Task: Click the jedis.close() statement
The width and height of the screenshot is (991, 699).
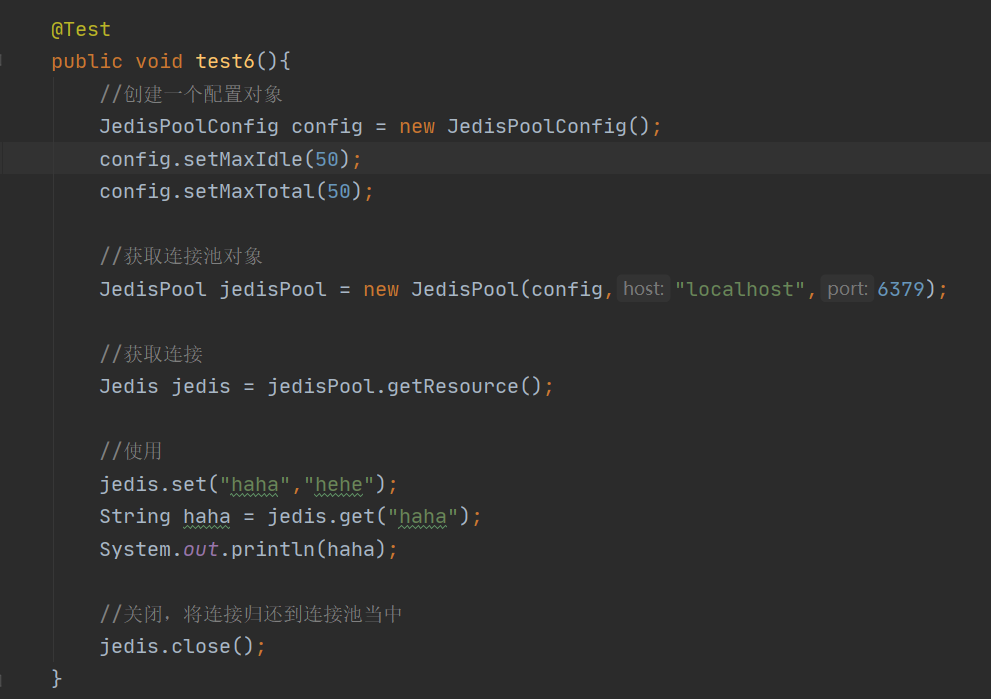Action: [183, 647]
